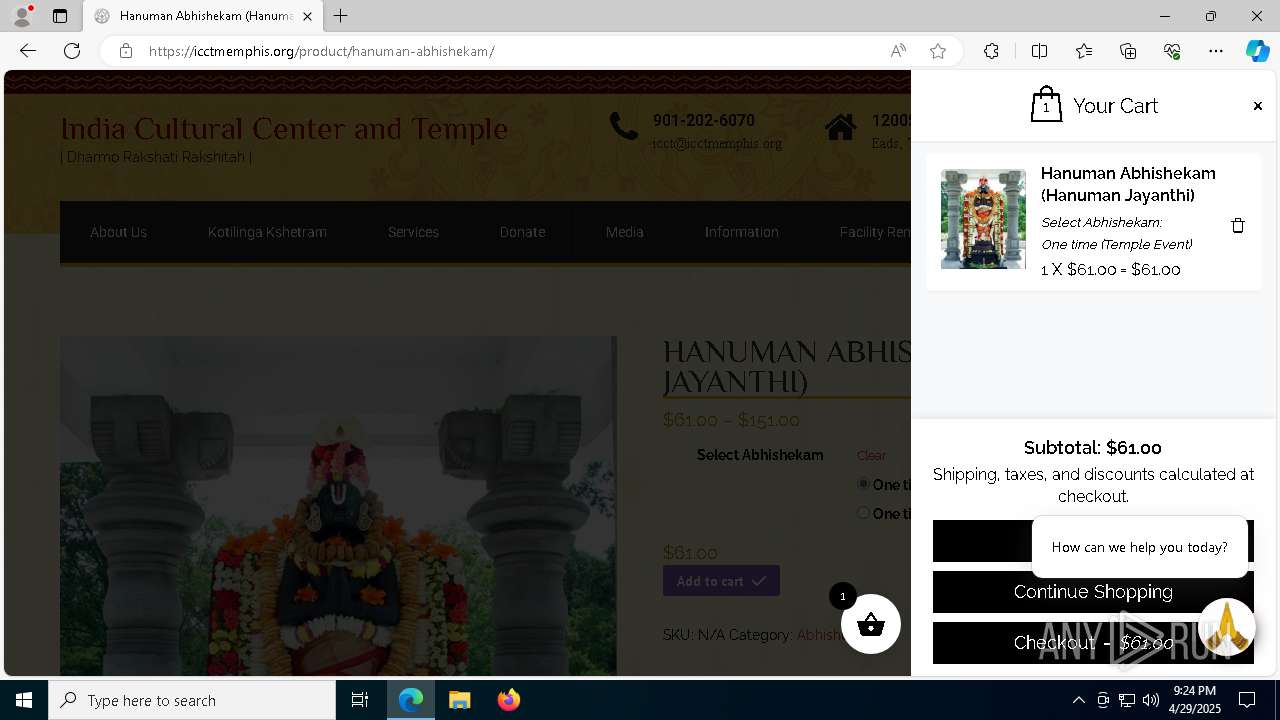Go back with the browser back arrow
1280x720 pixels.
tap(28, 51)
